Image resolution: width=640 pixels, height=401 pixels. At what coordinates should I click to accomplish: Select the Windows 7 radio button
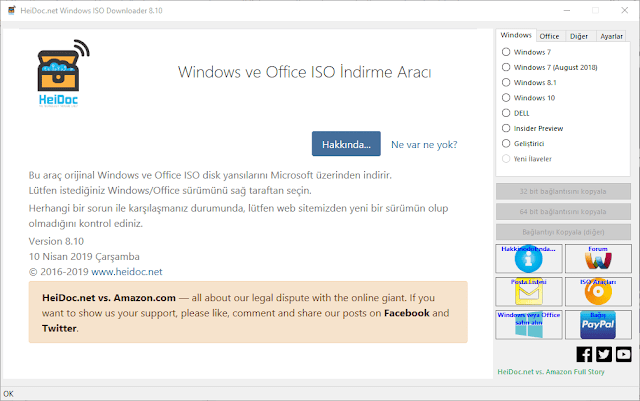[506, 52]
